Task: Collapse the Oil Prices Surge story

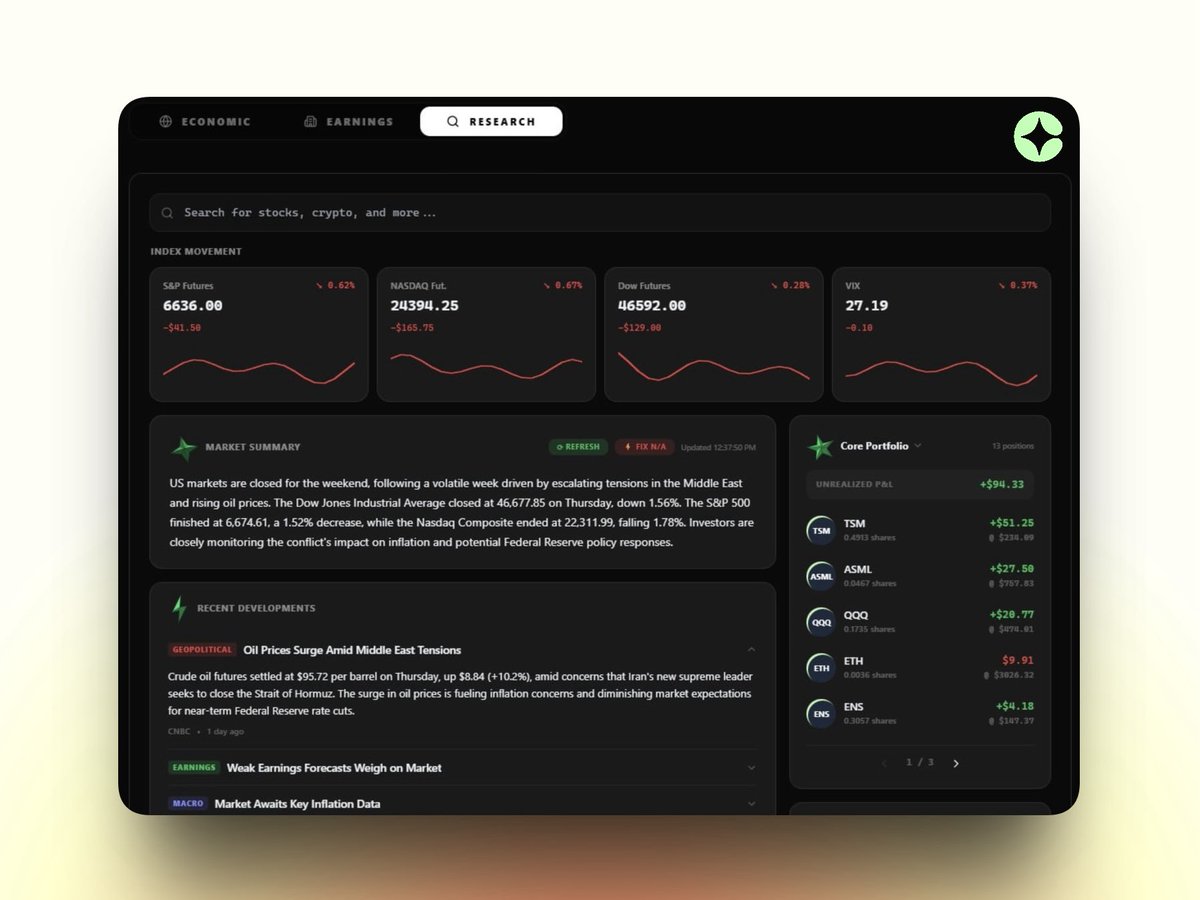Action: [x=751, y=650]
